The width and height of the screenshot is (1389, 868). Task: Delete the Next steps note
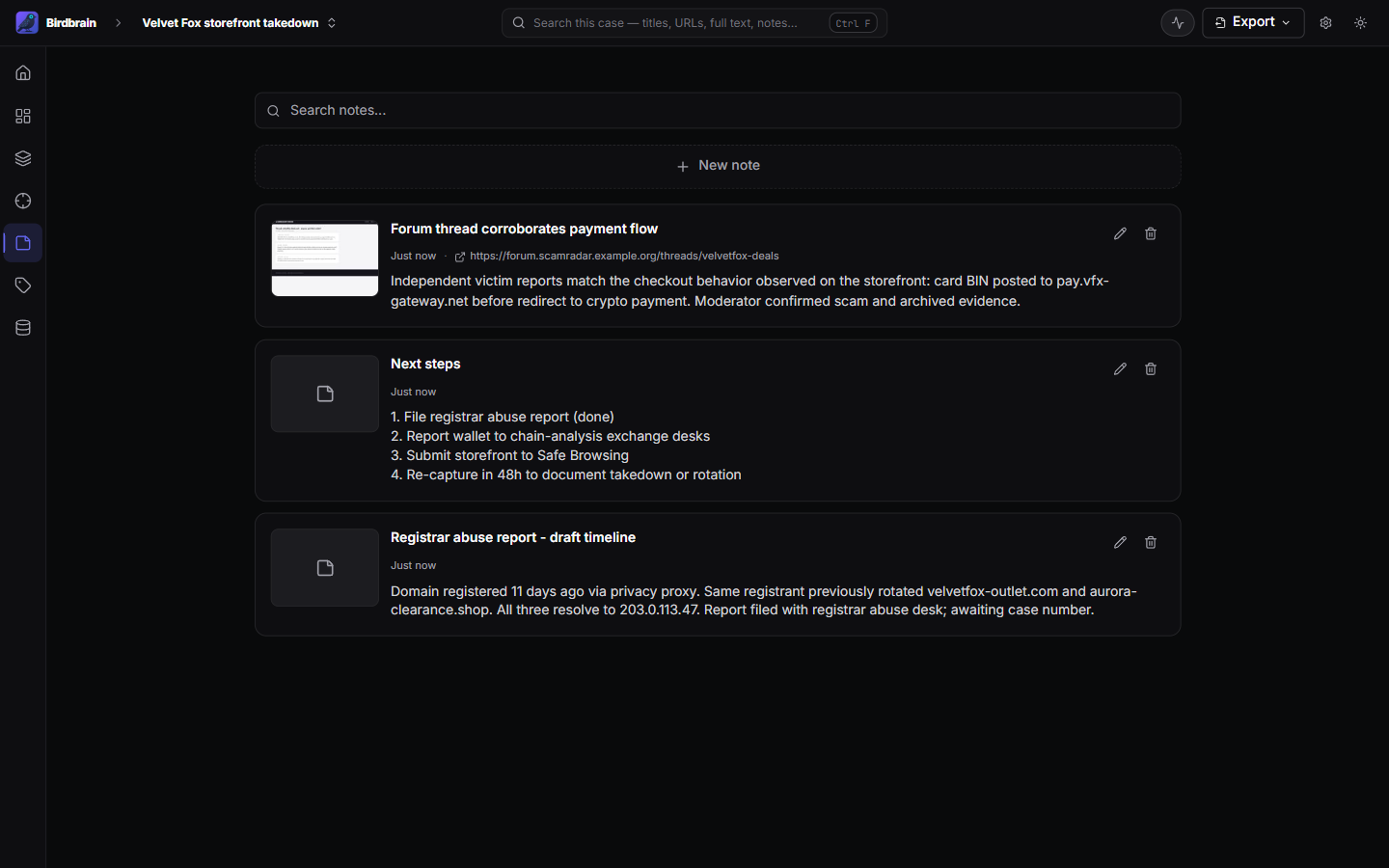tap(1151, 368)
